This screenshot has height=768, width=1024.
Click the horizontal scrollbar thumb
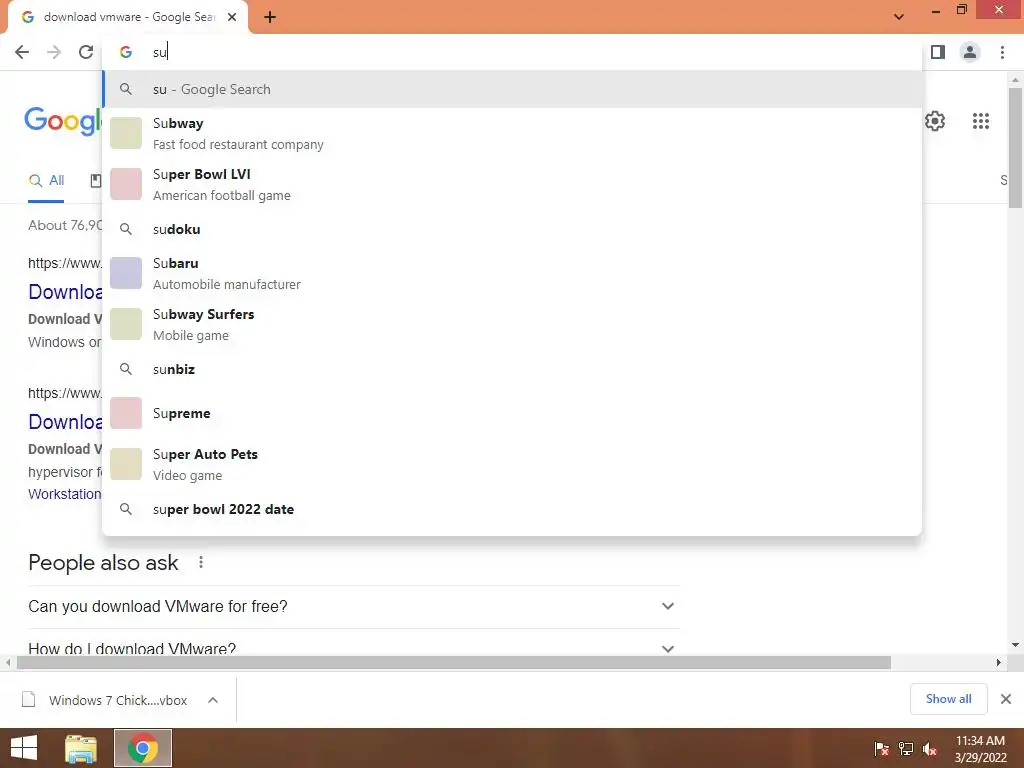(454, 663)
